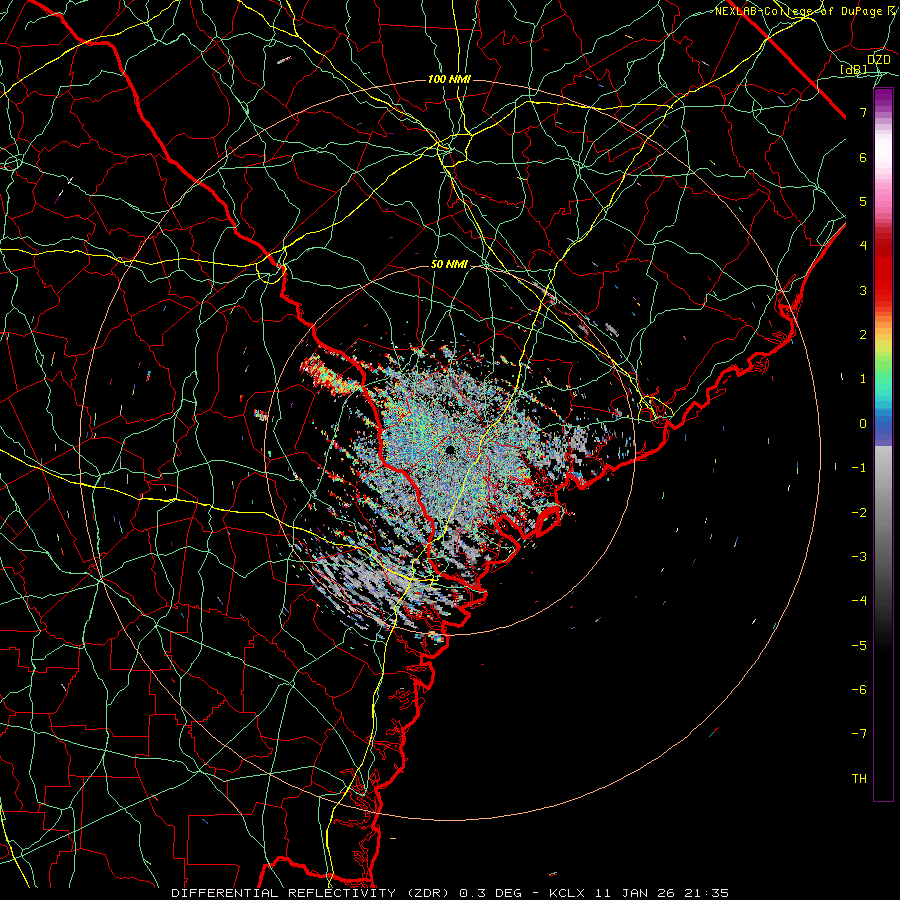Click the '4' value on the color scale
This screenshot has height=900, width=900.
863,246
